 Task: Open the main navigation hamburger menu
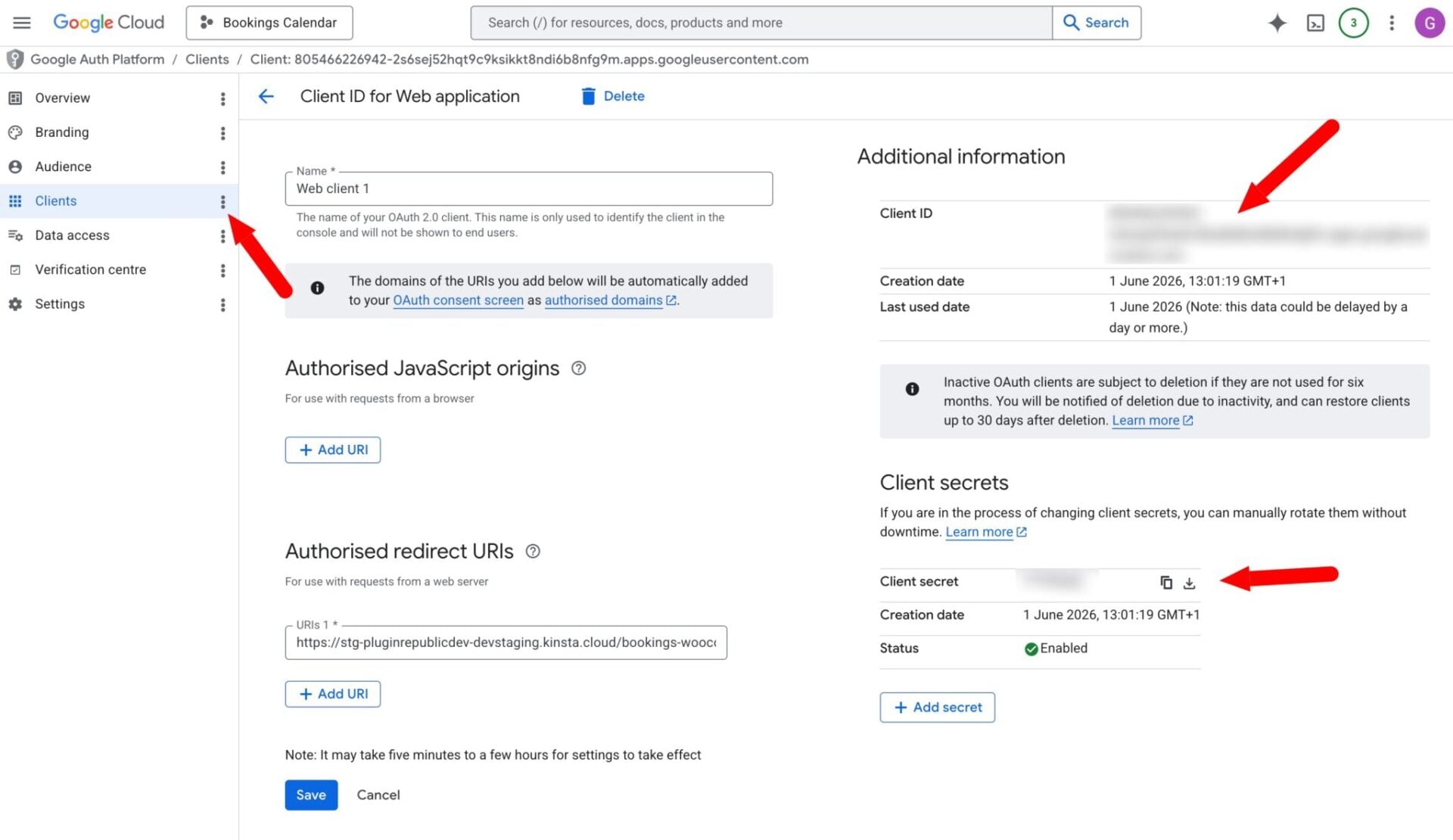22,23
